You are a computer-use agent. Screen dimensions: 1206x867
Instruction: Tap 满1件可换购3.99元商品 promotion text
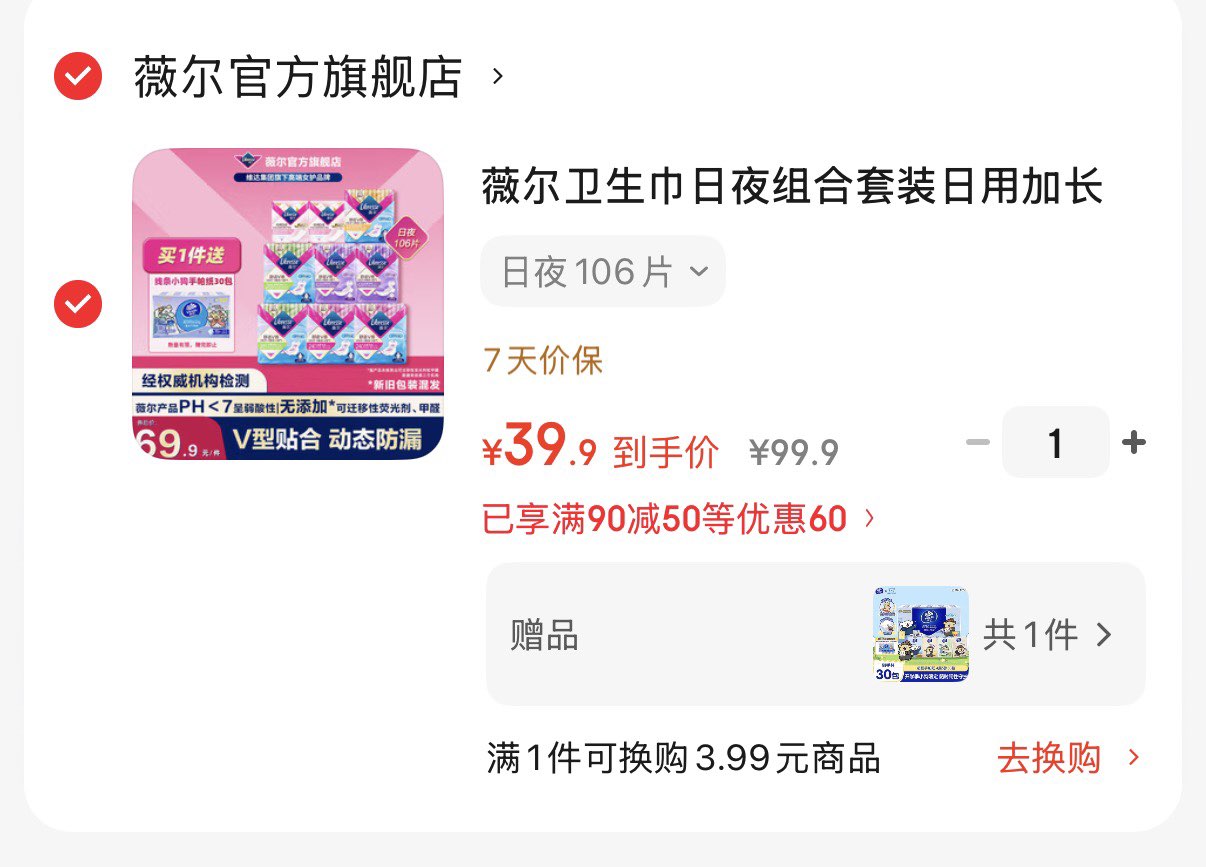tap(684, 758)
